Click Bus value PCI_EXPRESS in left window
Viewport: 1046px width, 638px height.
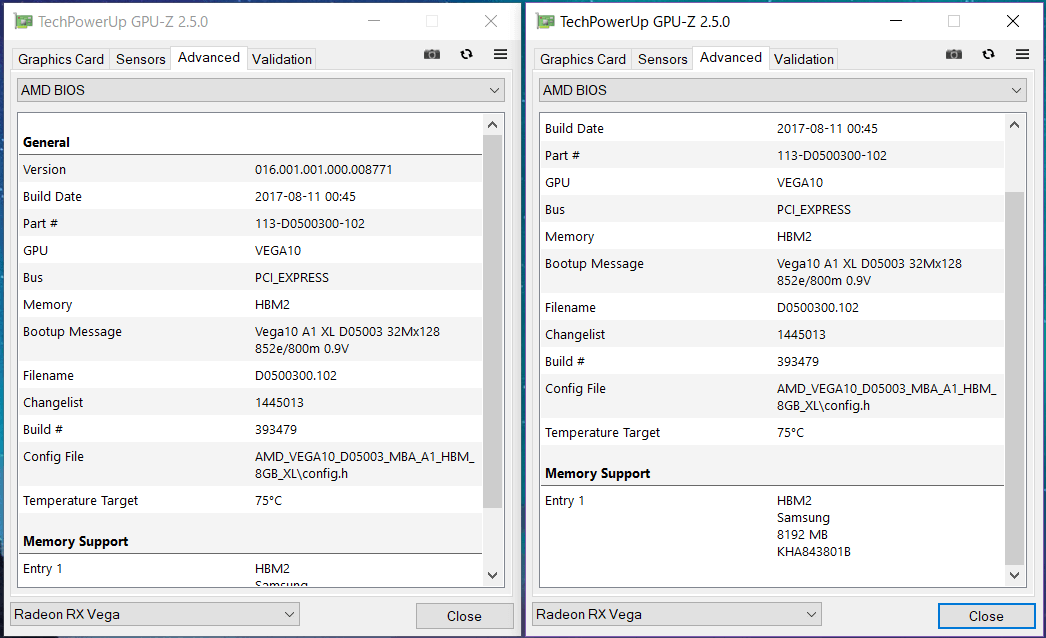coord(292,278)
